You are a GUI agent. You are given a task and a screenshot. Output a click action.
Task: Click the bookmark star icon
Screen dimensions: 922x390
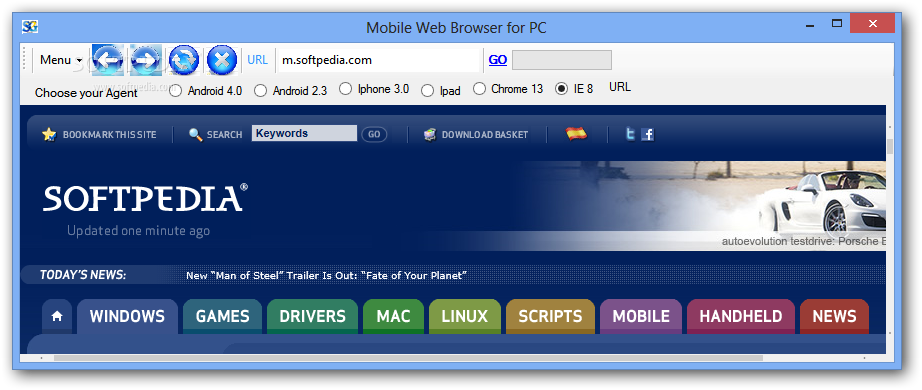pos(49,135)
